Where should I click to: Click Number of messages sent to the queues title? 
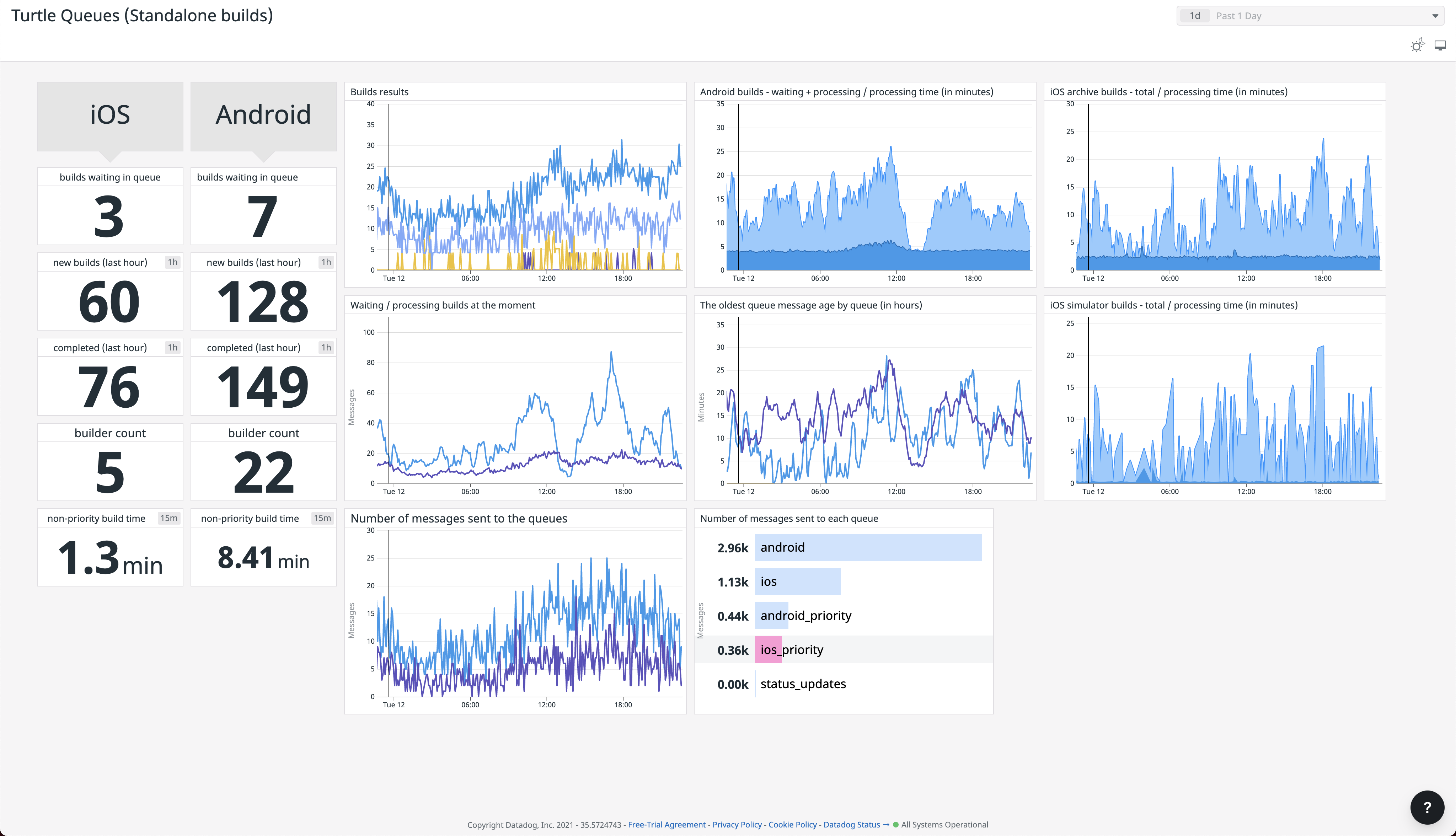pyautogui.click(x=459, y=519)
